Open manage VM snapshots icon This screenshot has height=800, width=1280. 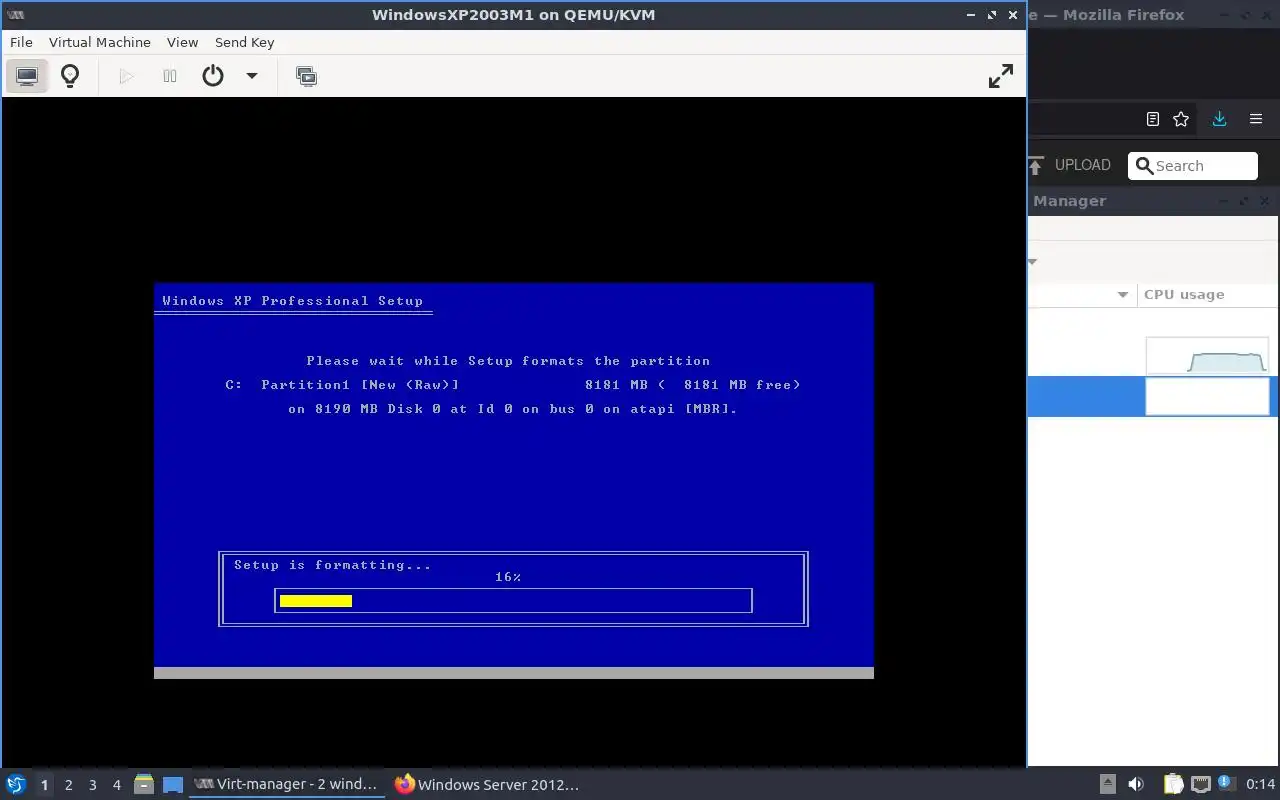[x=306, y=76]
